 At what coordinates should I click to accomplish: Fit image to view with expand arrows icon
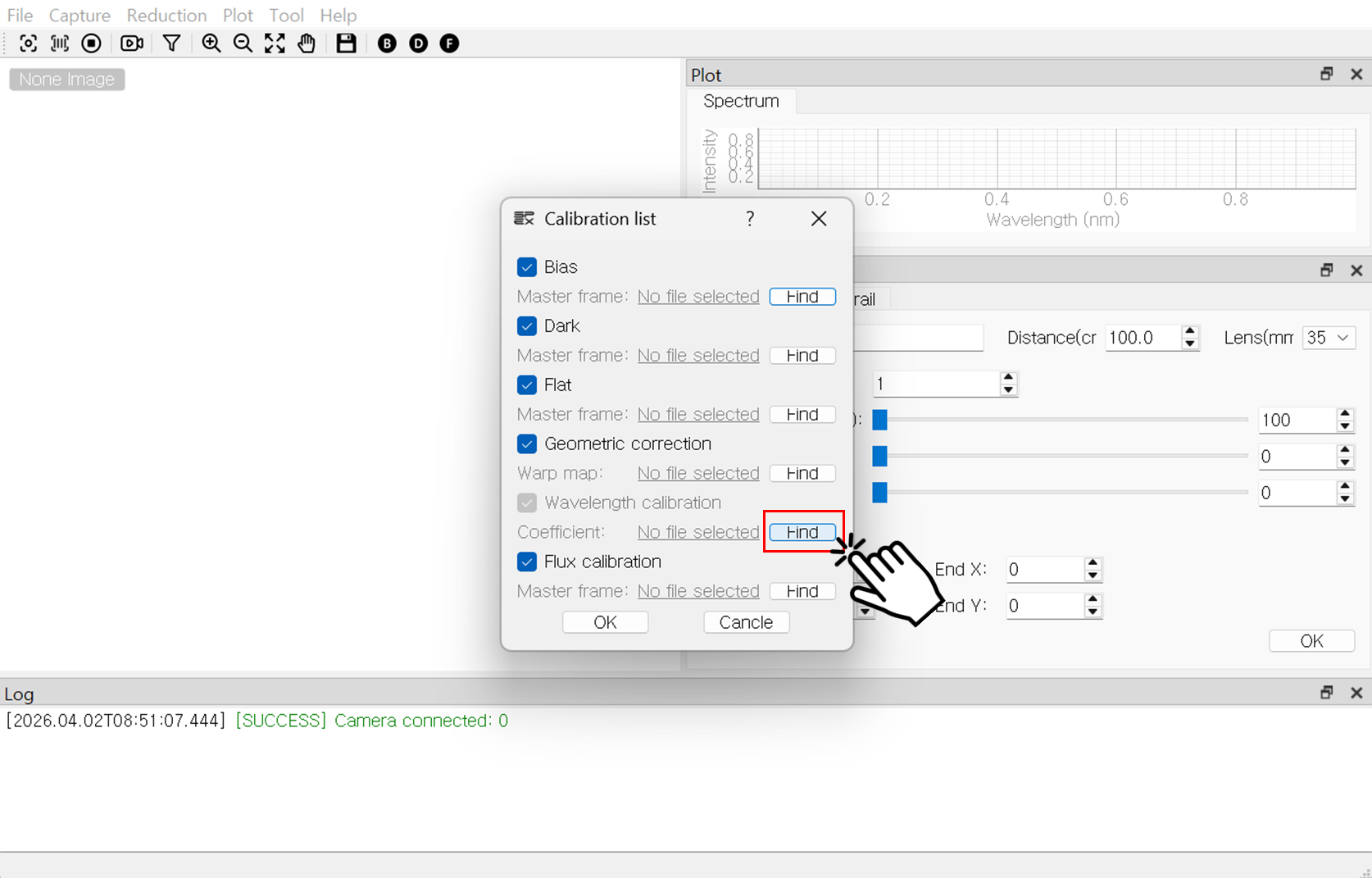click(275, 43)
